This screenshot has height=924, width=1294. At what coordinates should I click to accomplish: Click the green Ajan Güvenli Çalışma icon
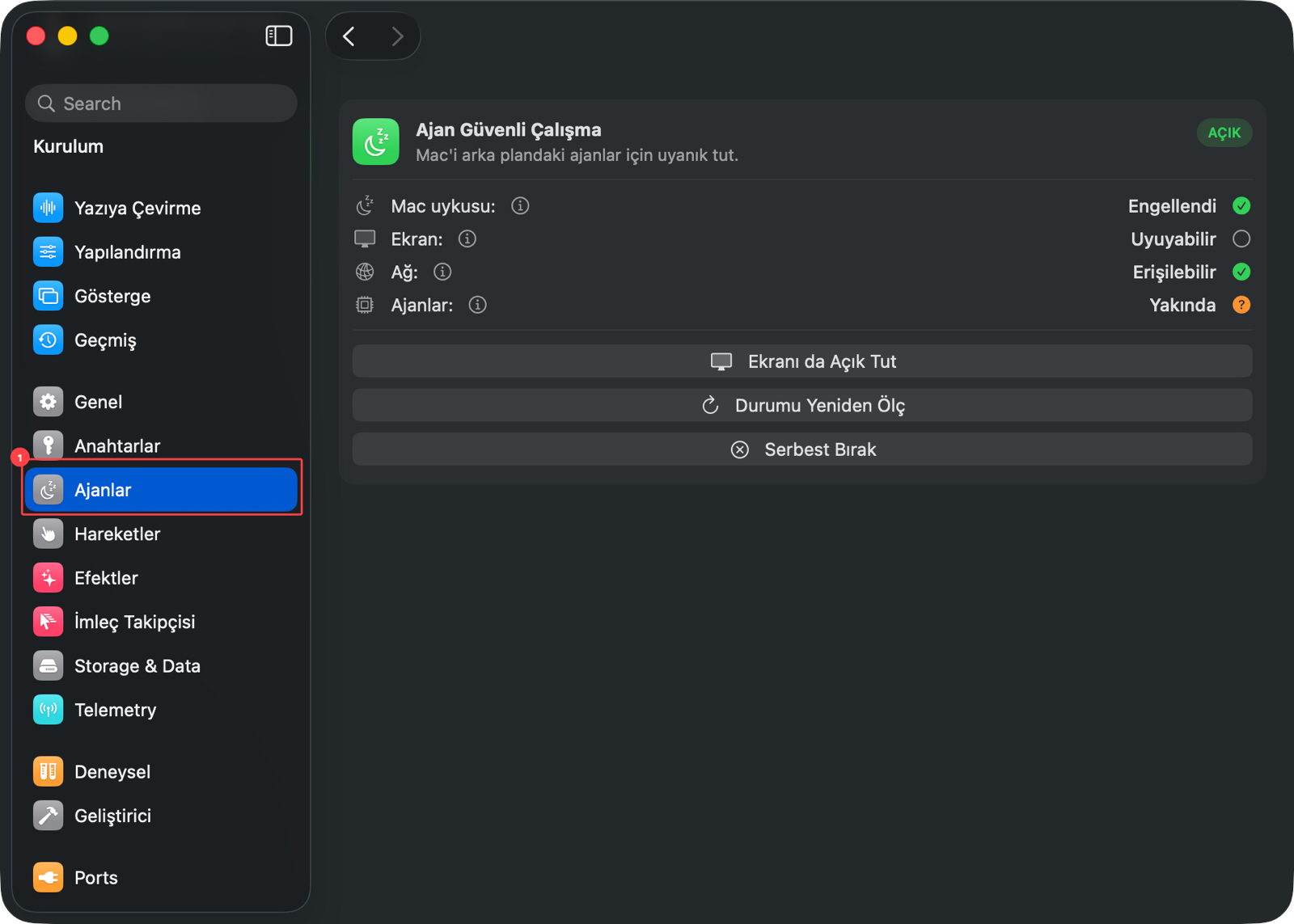(376, 141)
